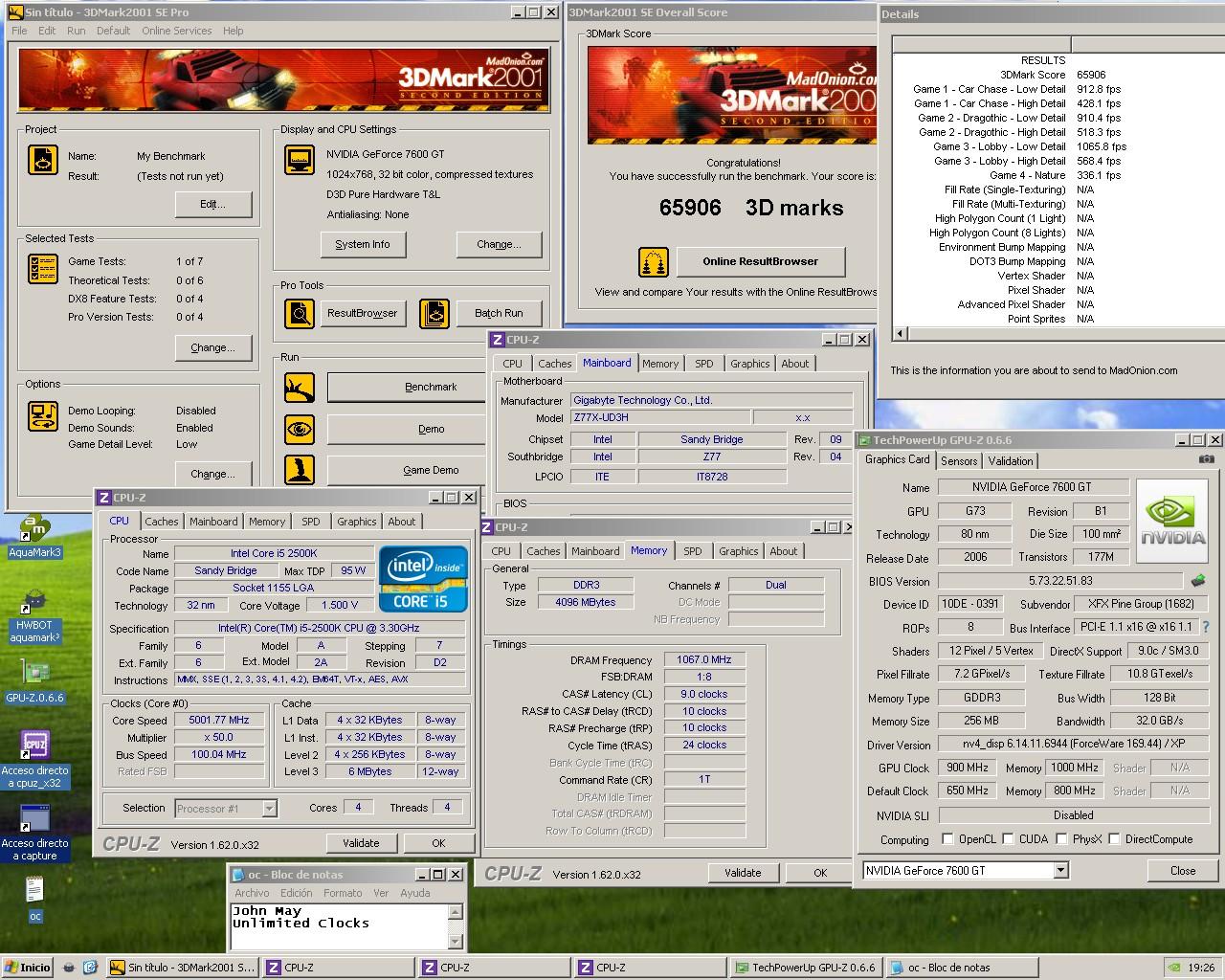
Task: Click the Core Speed value 5001.77 MHz
Action: (x=220, y=720)
